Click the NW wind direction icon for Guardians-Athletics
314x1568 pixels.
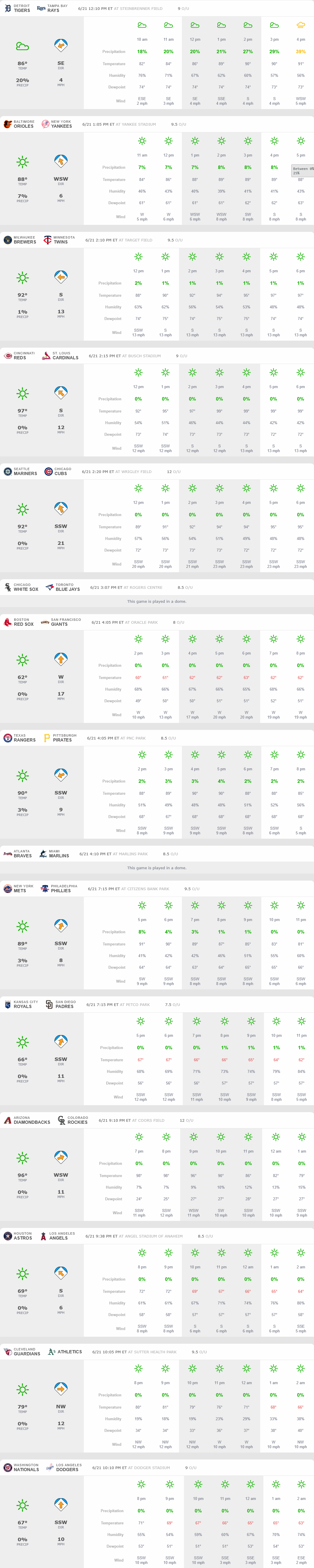tap(61, 1389)
